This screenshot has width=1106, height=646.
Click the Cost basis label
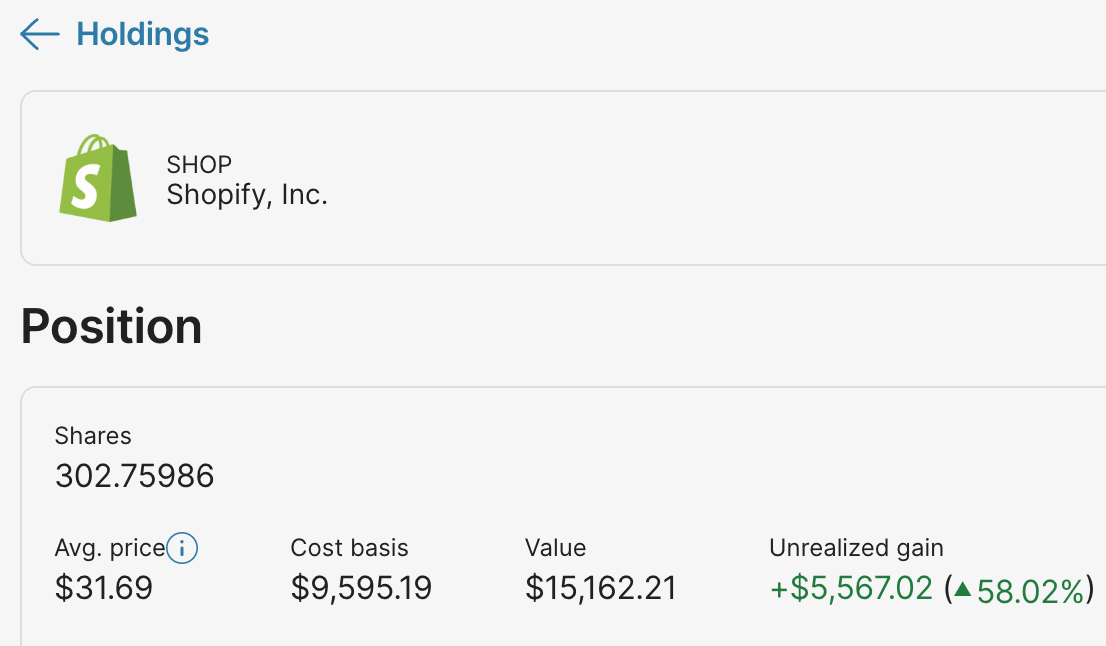coord(349,548)
